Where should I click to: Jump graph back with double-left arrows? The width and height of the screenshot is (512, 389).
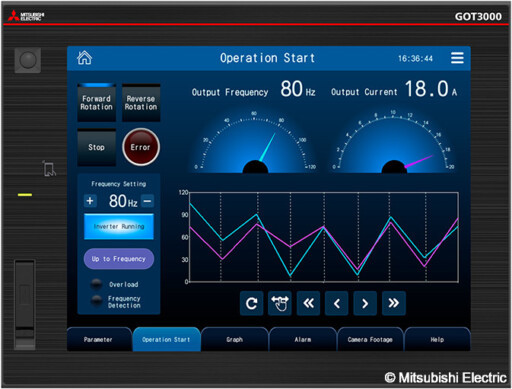tap(308, 303)
